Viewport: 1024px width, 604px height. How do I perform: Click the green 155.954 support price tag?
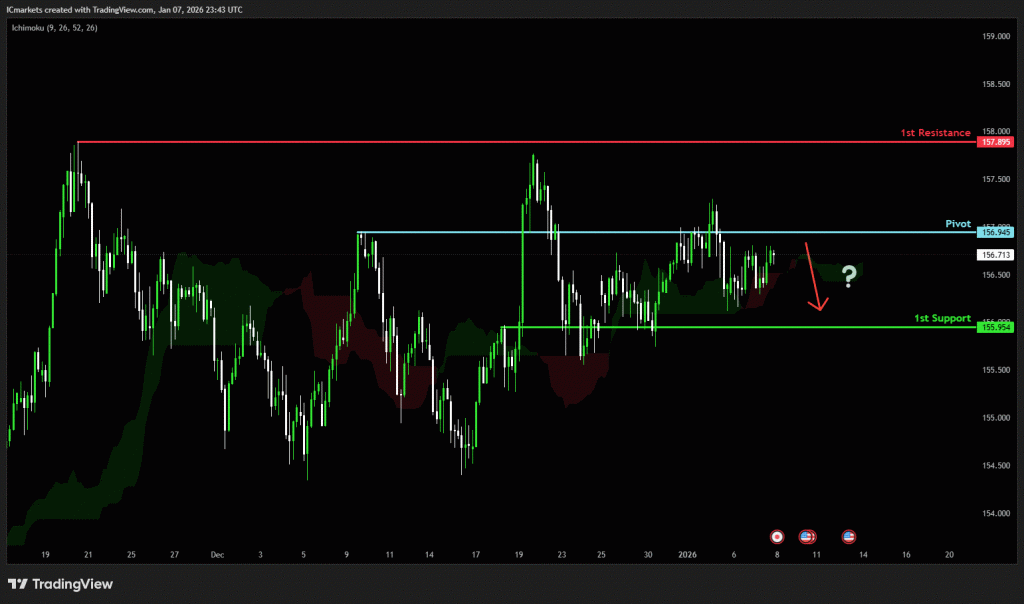pos(996,327)
